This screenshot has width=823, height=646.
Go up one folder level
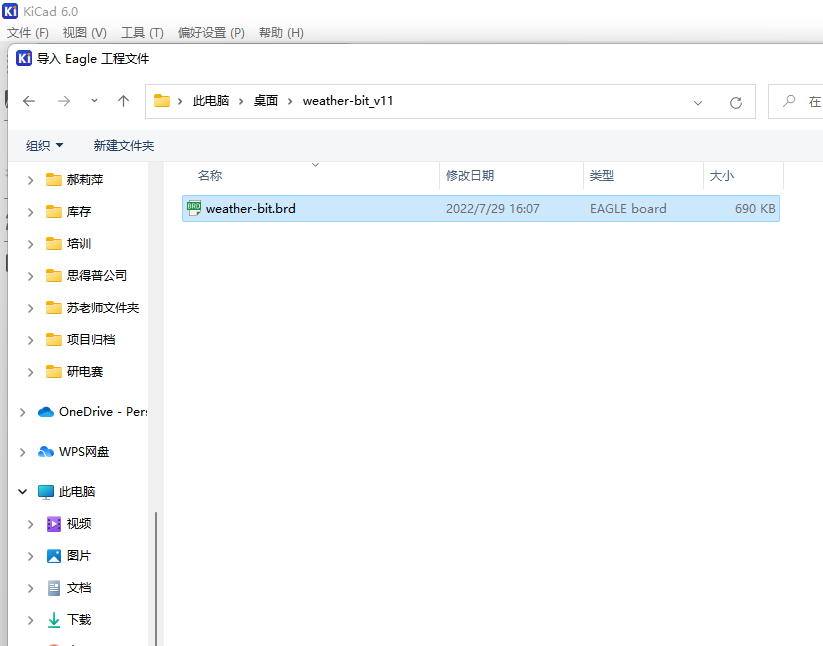tap(123, 101)
